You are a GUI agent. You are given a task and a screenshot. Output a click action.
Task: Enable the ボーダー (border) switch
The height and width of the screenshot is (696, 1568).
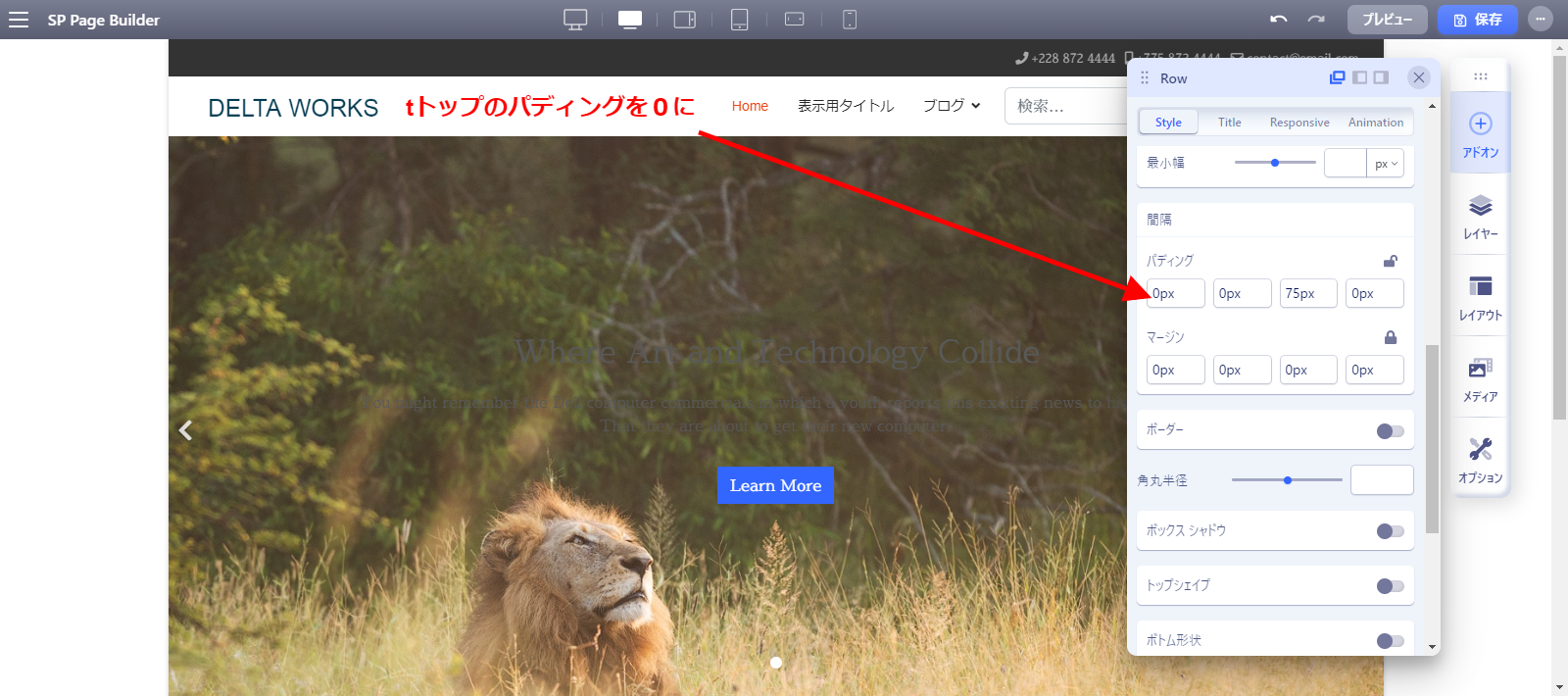[x=1390, y=431]
